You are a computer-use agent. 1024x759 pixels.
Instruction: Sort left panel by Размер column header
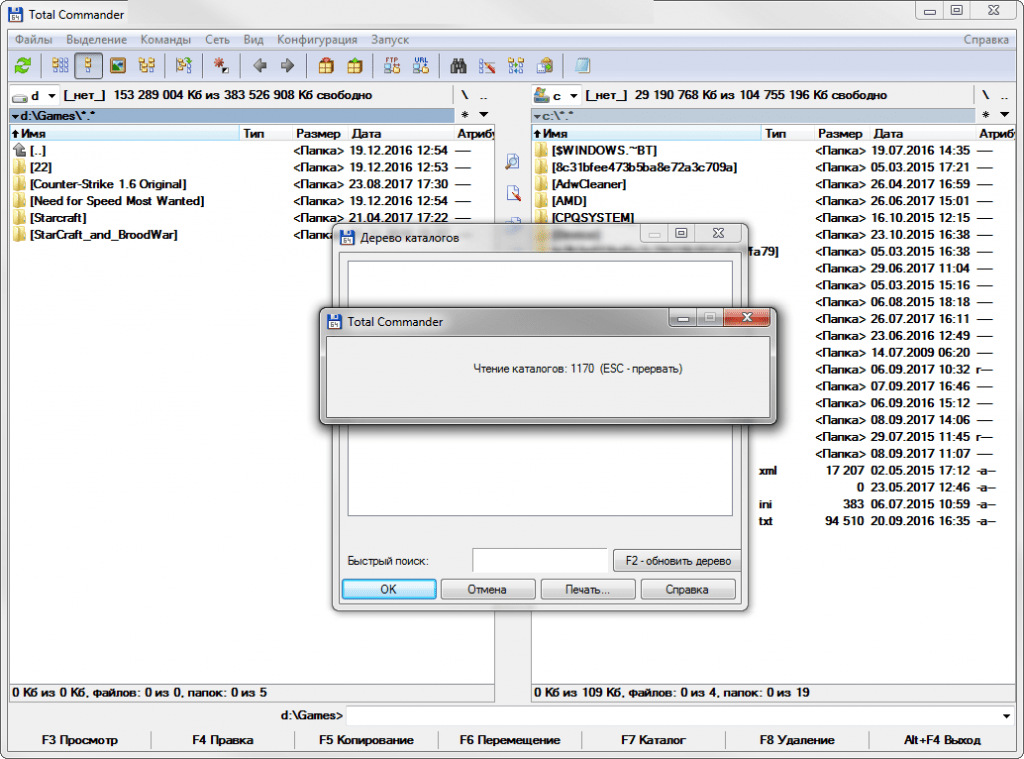319,133
